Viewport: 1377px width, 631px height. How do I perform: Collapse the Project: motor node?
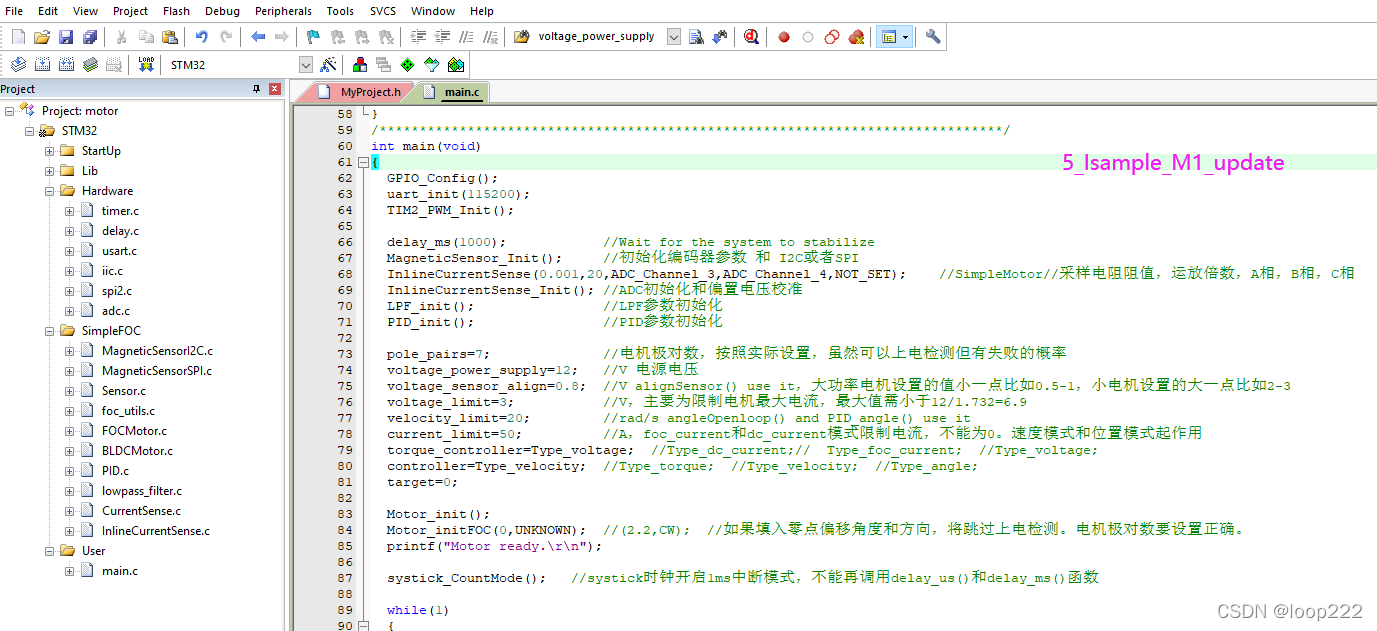pyautogui.click(x=10, y=111)
